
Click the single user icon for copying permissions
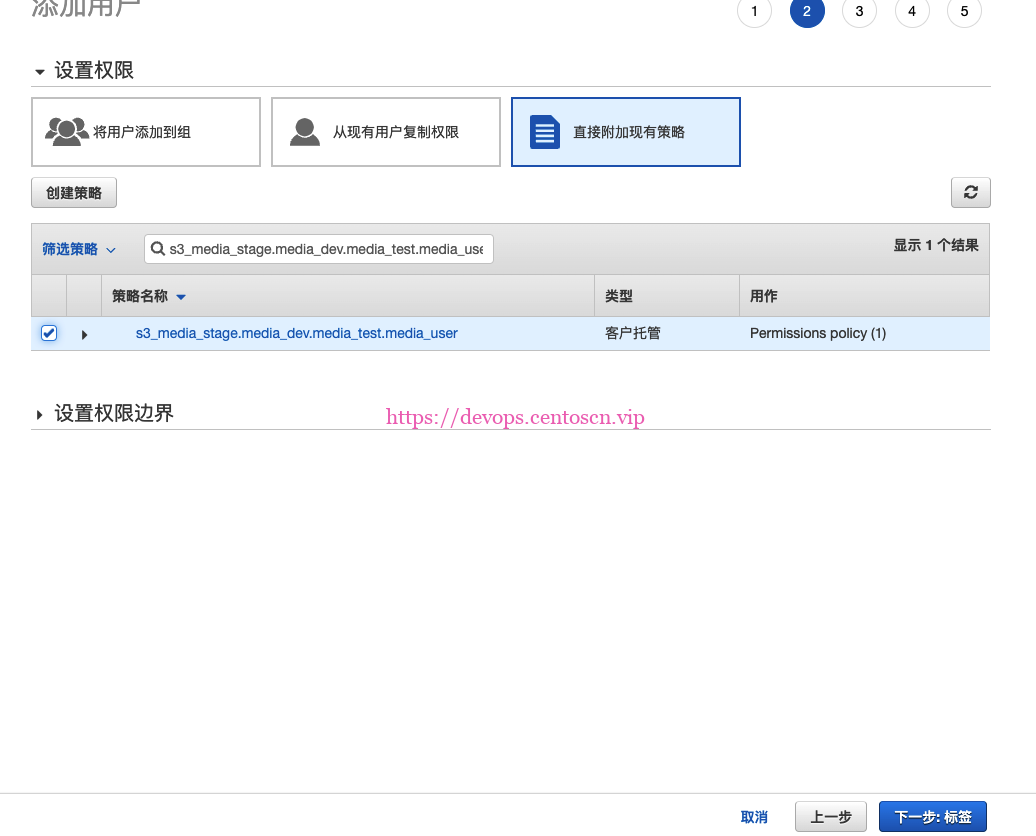(305, 131)
